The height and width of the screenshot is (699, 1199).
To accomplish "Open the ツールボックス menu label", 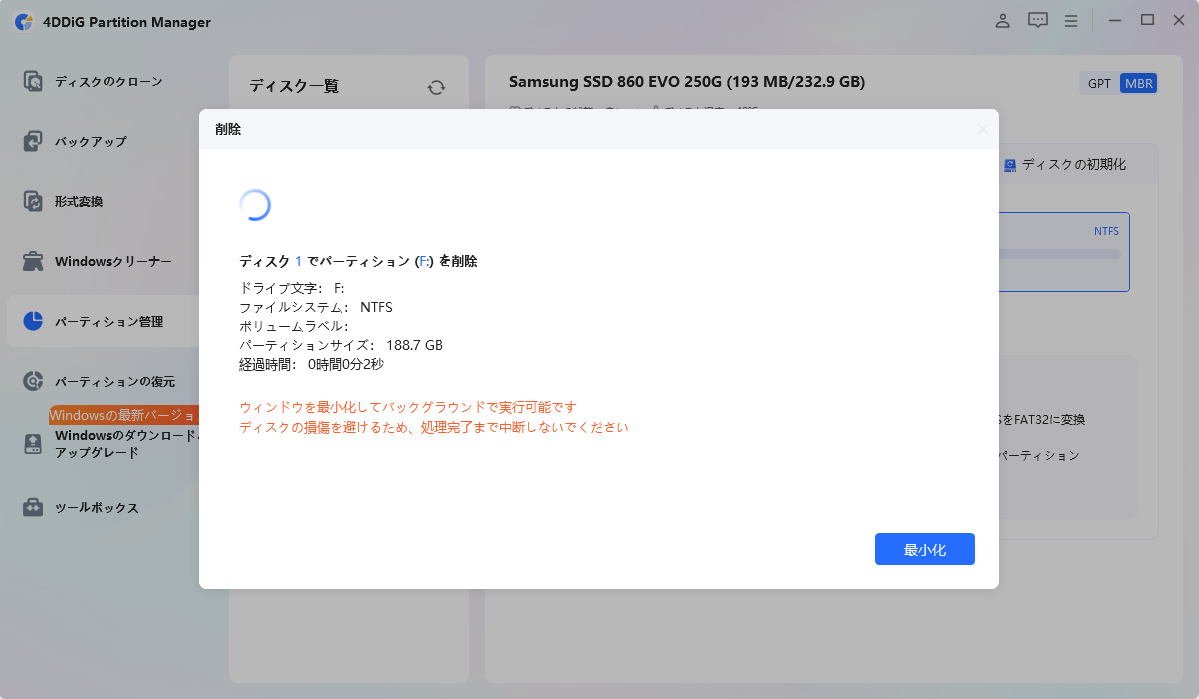I will coord(96,508).
